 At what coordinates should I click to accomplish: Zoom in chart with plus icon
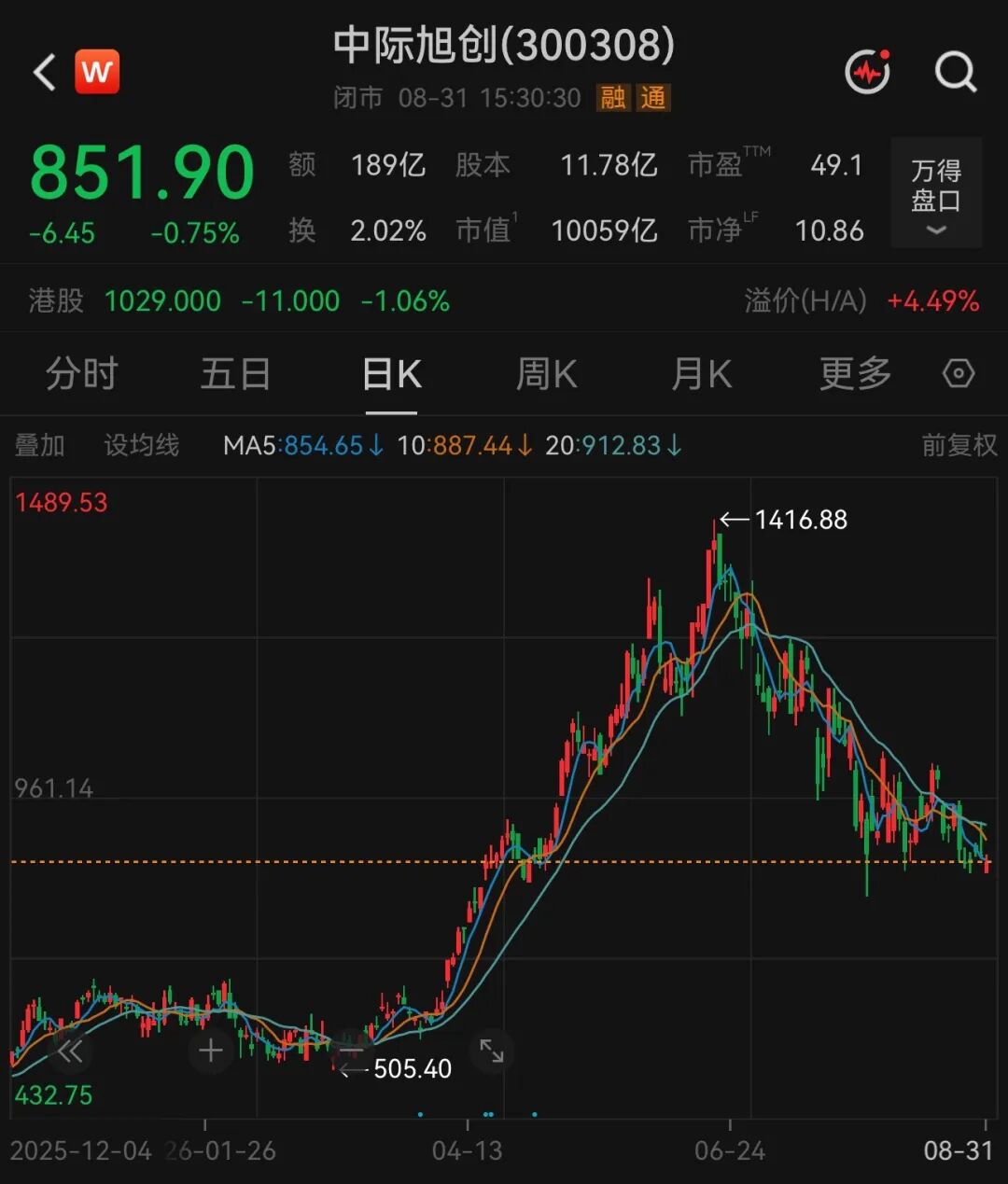[211, 1051]
